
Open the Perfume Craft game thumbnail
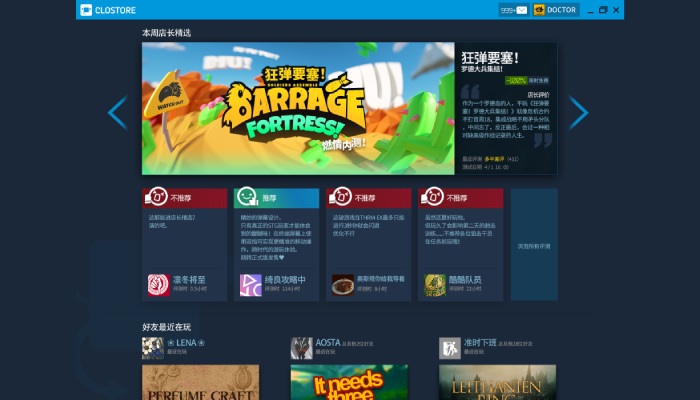pyautogui.click(x=200, y=382)
